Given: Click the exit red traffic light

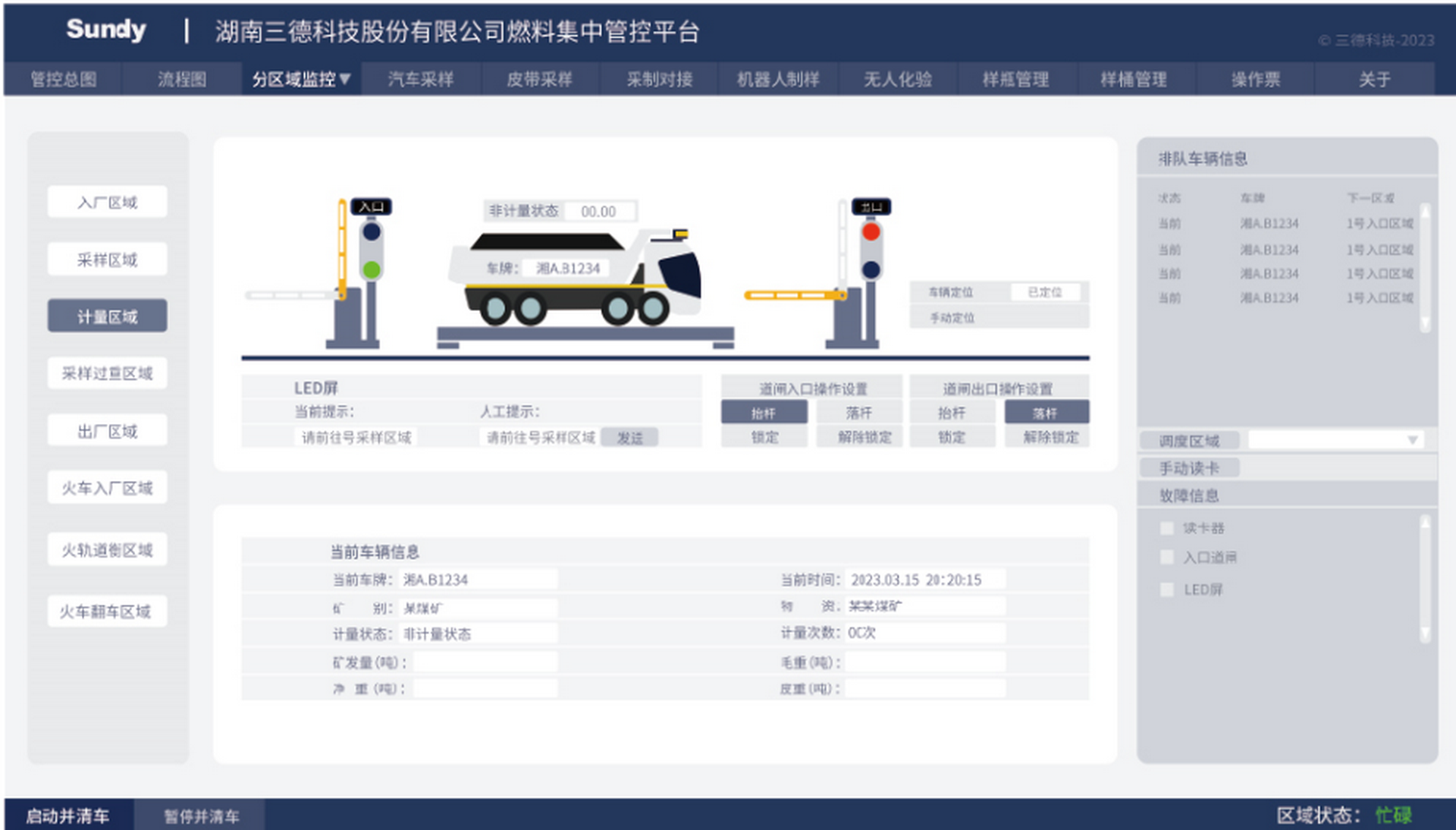Looking at the screenshot, I should pos(871,231).
